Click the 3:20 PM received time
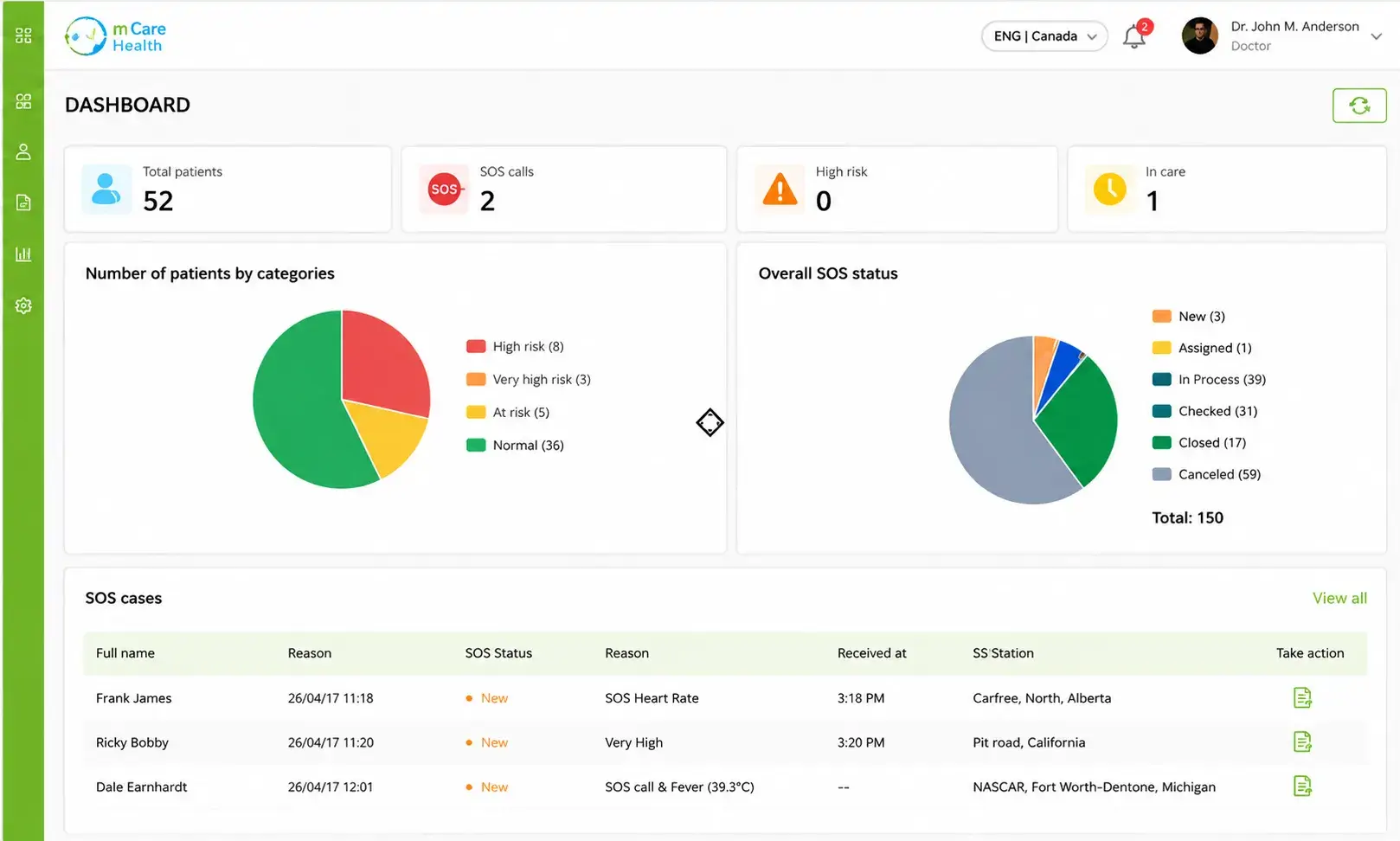The height and width of the screenshot is (841, 1400). pos(861,742)
